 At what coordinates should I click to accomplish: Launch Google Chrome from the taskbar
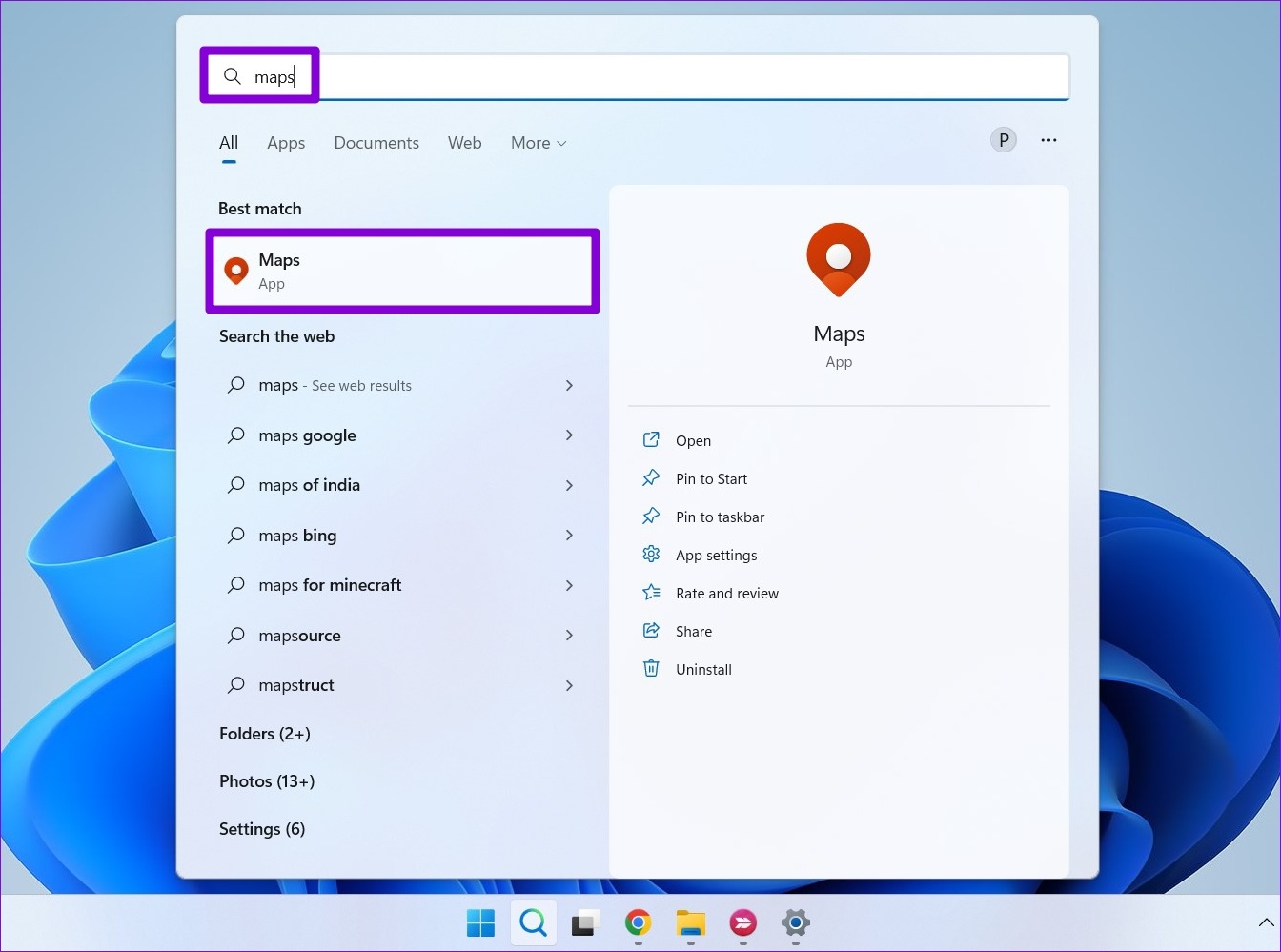click(638, 923)
